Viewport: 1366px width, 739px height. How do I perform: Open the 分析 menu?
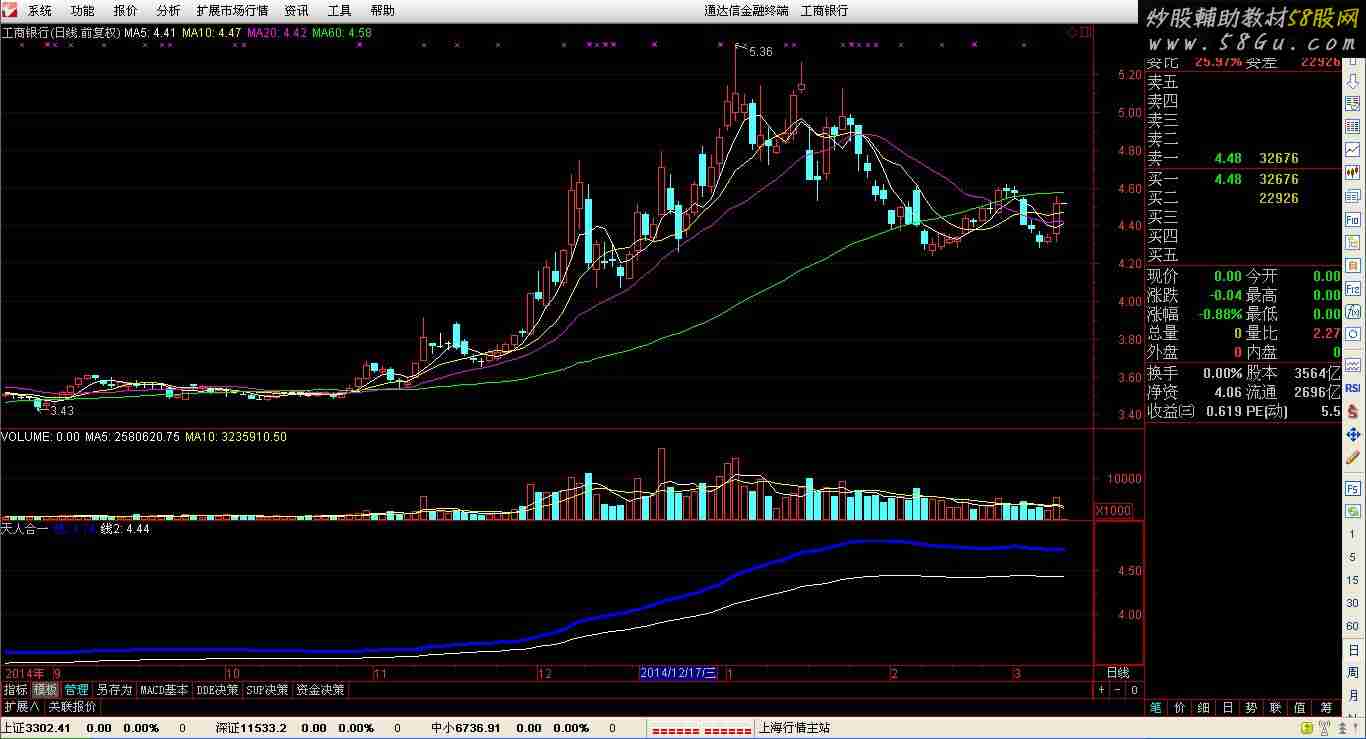click(169, 10)
